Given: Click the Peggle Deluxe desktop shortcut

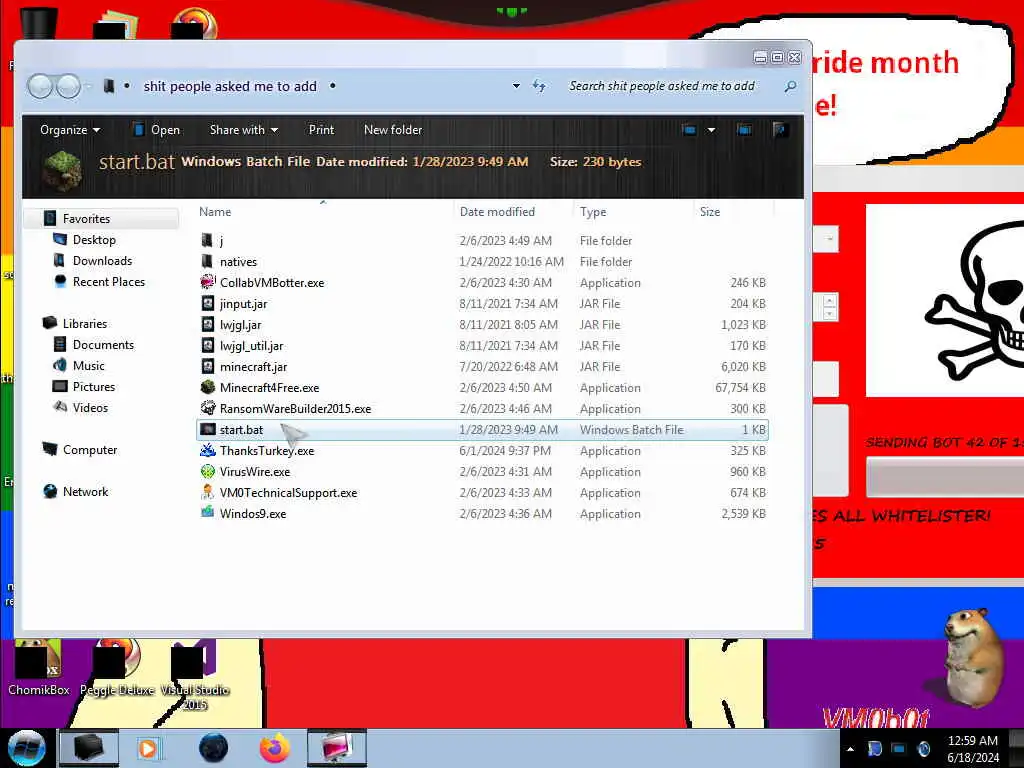Looking at the screenshot, I should pos(118,669).
